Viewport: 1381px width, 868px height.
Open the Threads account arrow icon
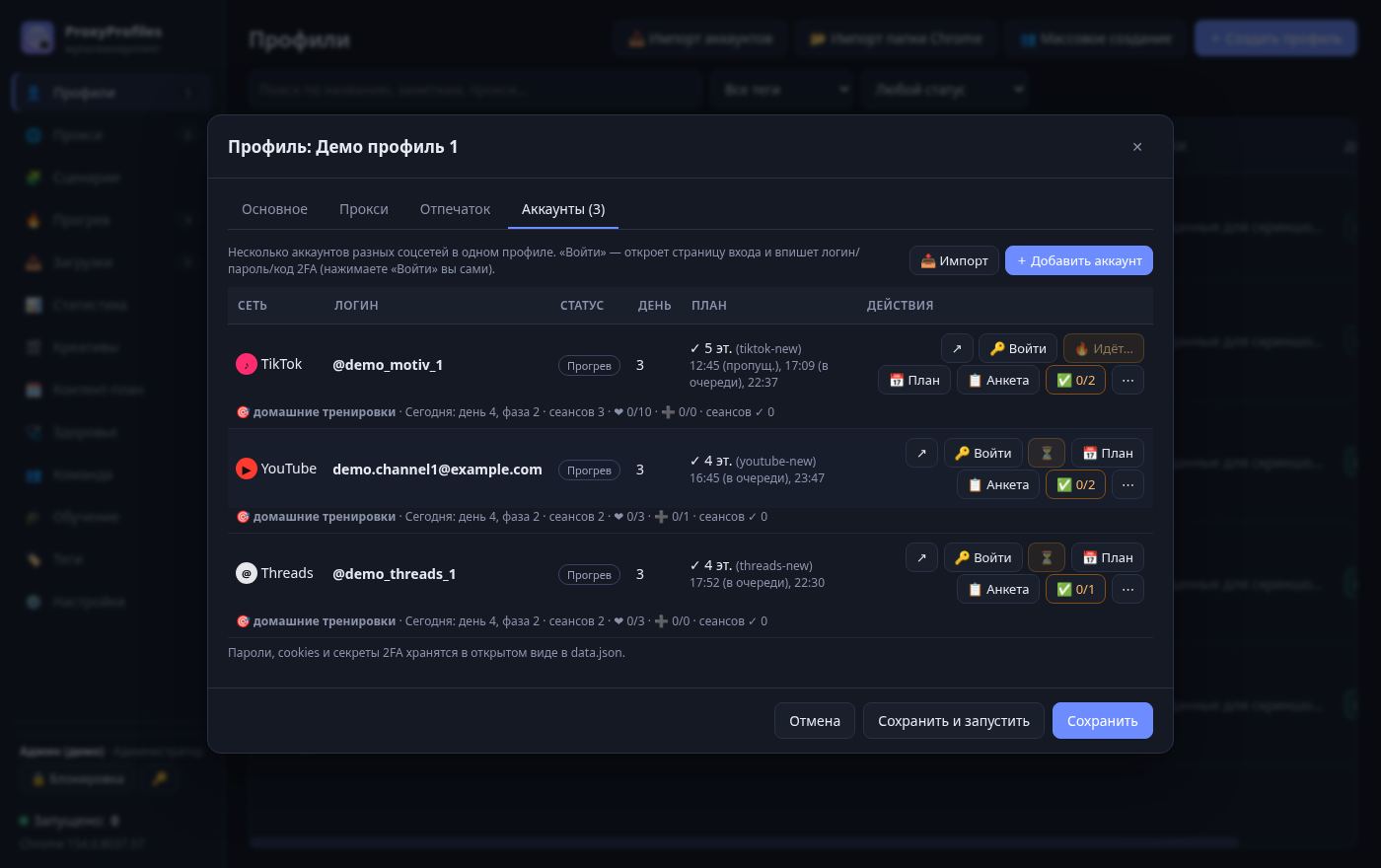(921, 557)
